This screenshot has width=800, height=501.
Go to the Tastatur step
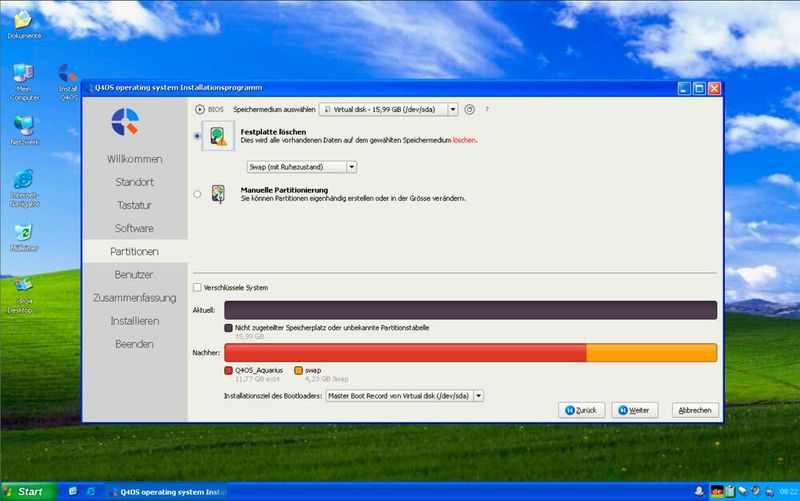point(135,205)
